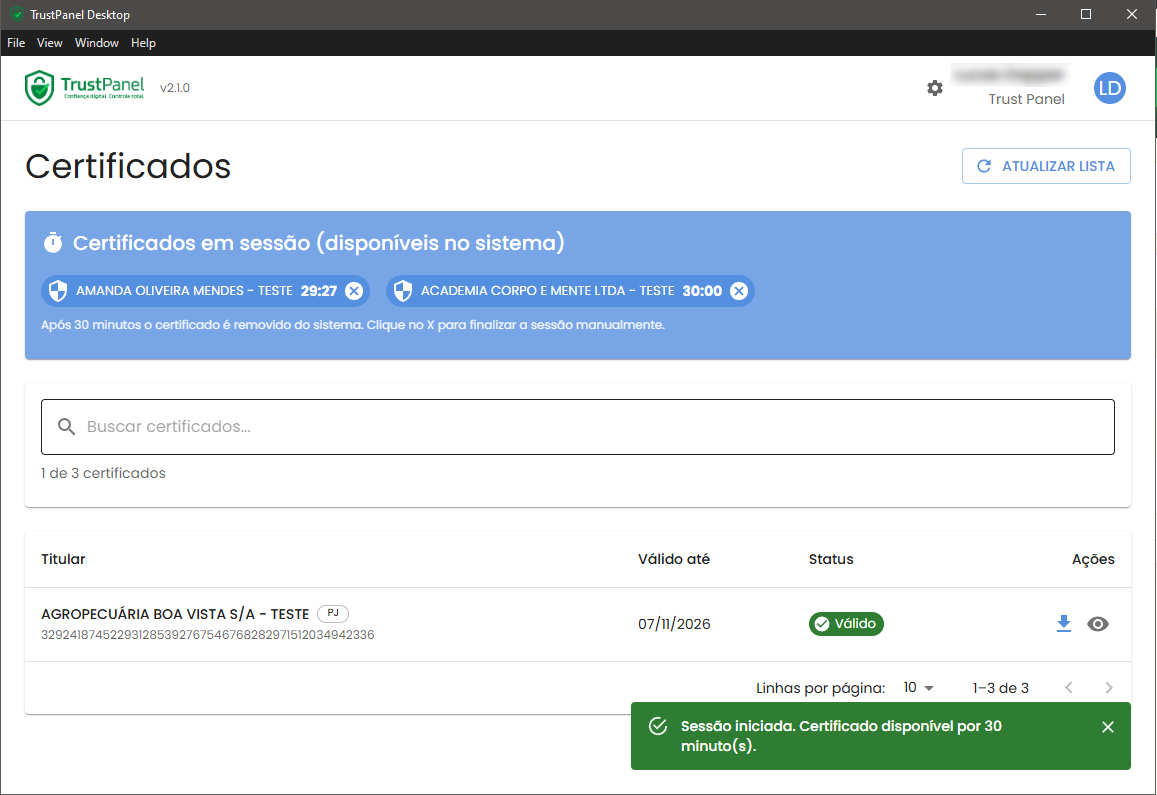Click the 07/11/2026 expiry date
Image resolution: width=1157 pixels, height=795 pixels.
pos(674,624)
